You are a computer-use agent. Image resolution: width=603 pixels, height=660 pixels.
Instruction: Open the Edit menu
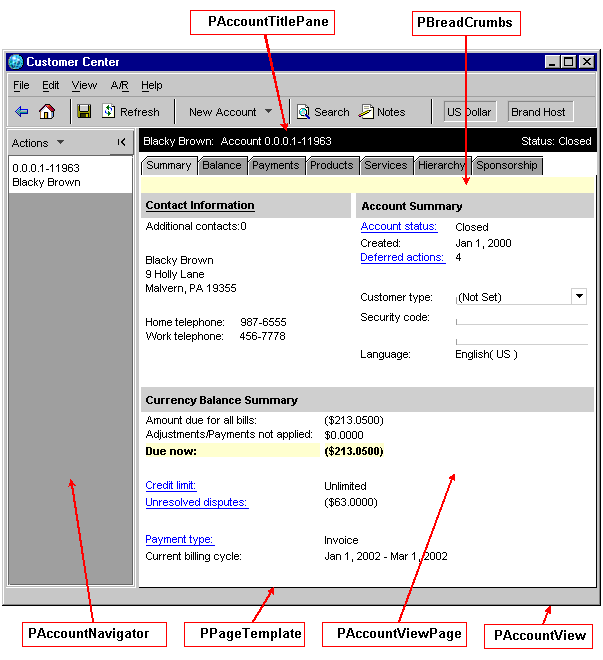click(x=50, y=85)
